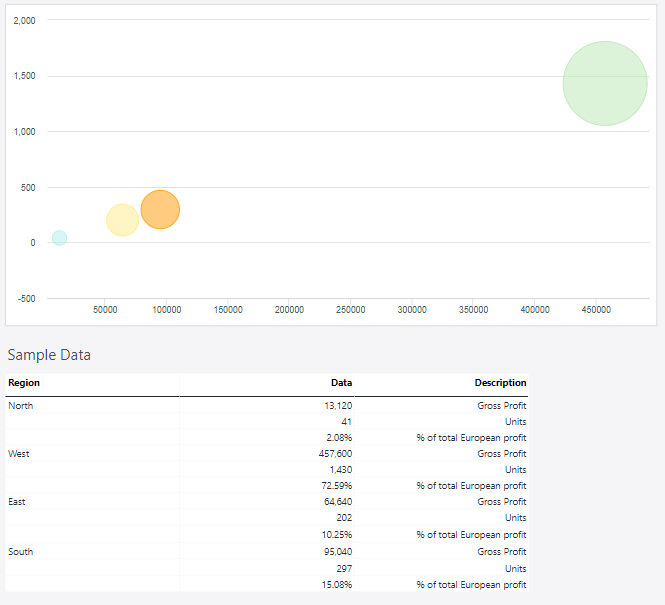Select the small teal bubble near zero
The image size is (665, 605).
point(59,238)
